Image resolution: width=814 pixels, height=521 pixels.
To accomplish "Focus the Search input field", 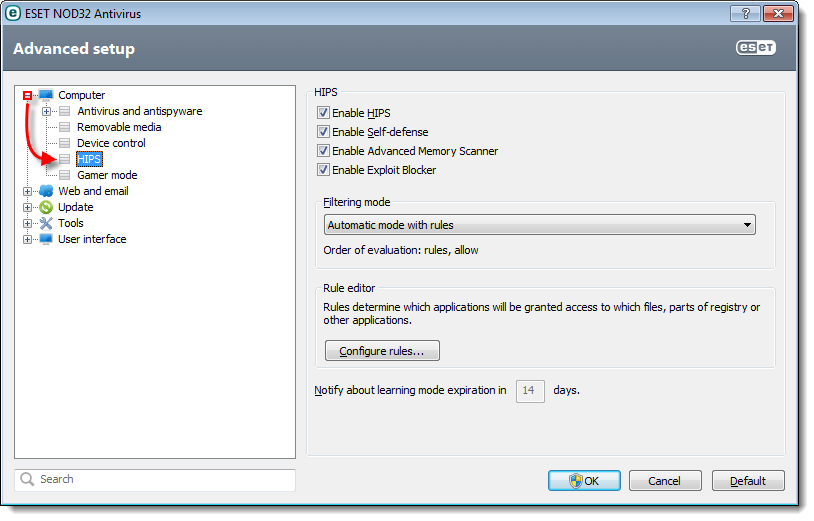I will [x=155, y=480].
